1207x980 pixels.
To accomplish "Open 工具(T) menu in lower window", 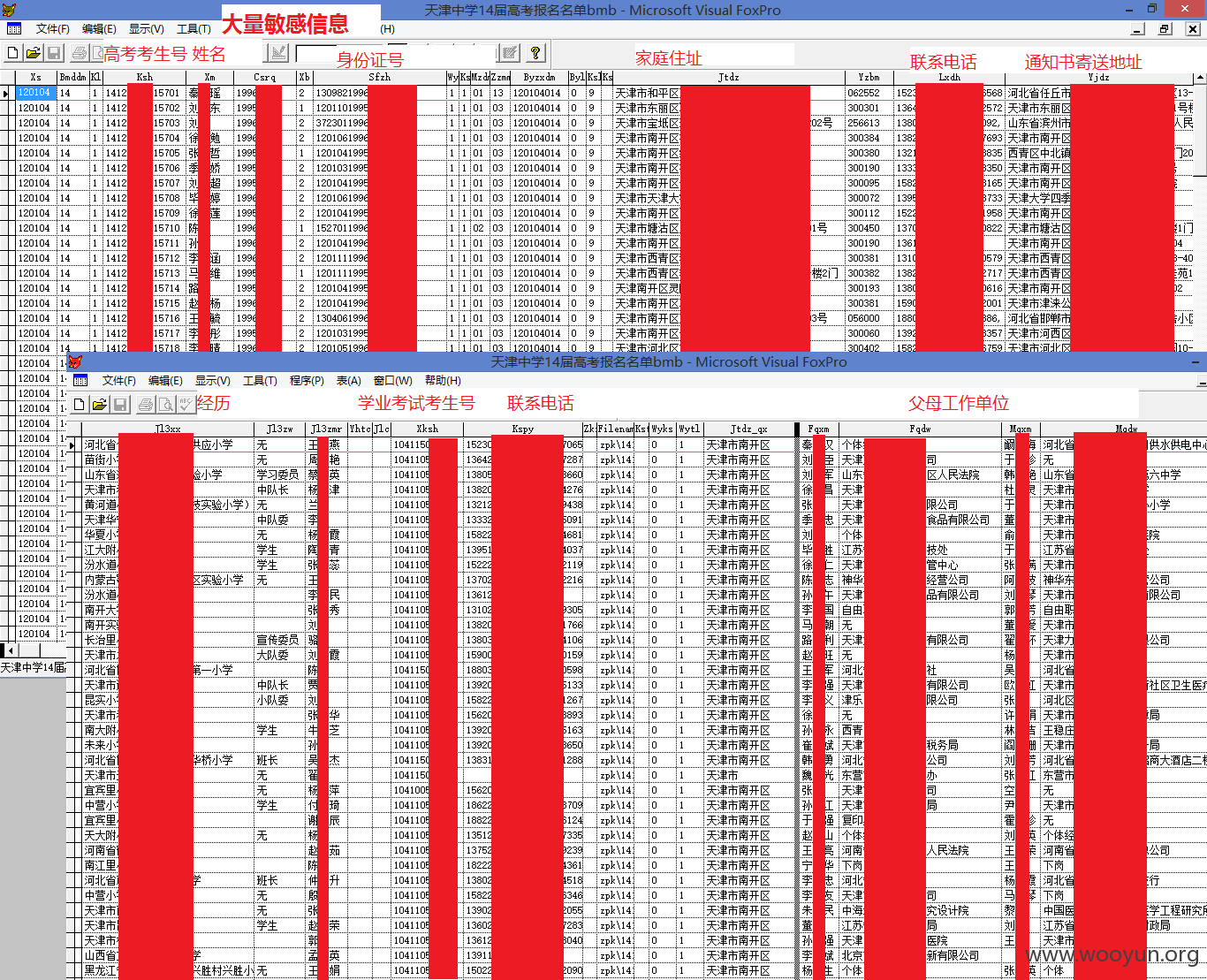I will click(x=260, y=381).
